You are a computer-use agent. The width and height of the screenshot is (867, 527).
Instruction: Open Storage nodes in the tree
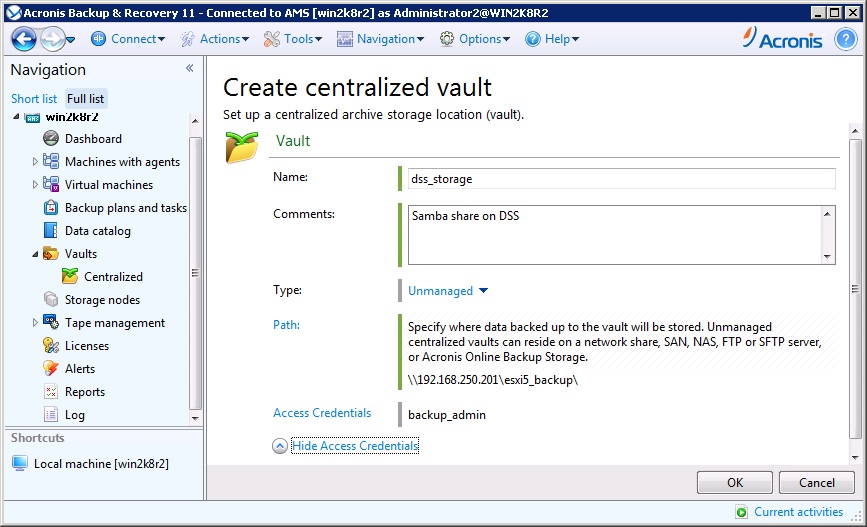point(102,300)
